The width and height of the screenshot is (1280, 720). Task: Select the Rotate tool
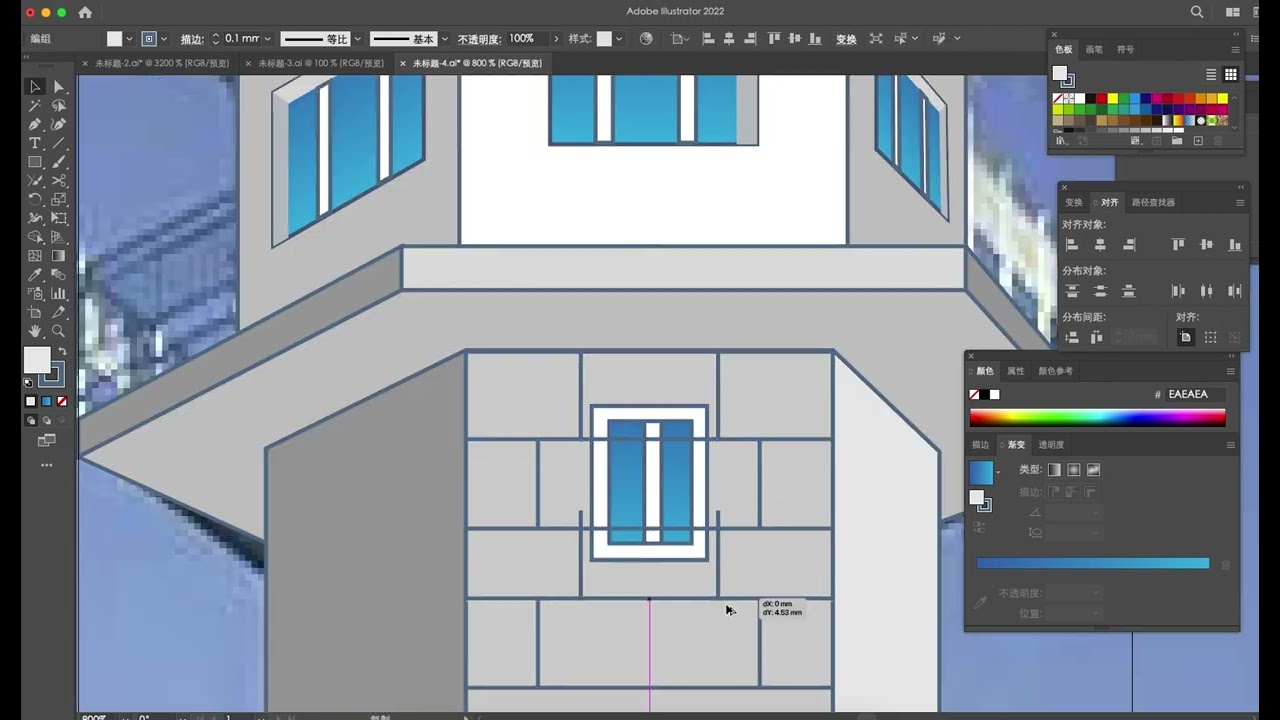35,200
